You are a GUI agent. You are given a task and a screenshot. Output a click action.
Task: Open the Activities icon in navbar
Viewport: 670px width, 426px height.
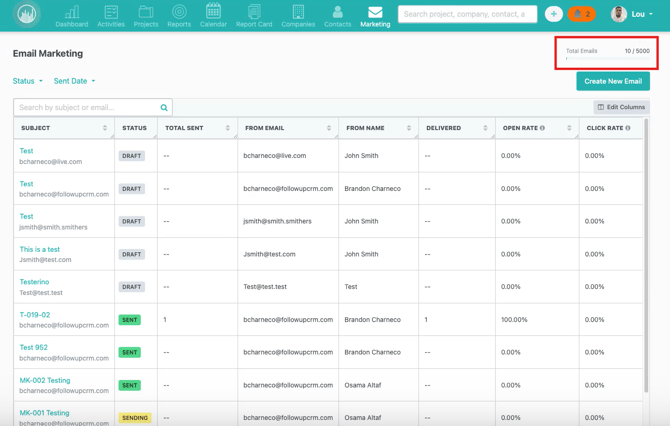tap(111, 15)
